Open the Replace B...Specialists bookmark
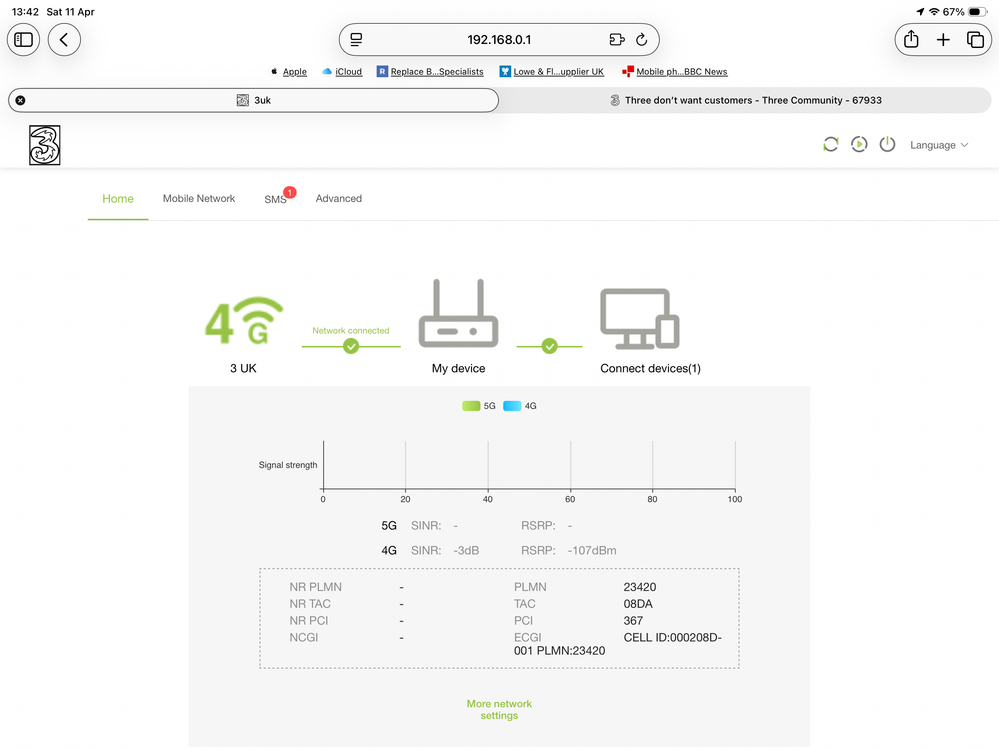The width and height of the screenshot is (999, 749). click(430, 71)
